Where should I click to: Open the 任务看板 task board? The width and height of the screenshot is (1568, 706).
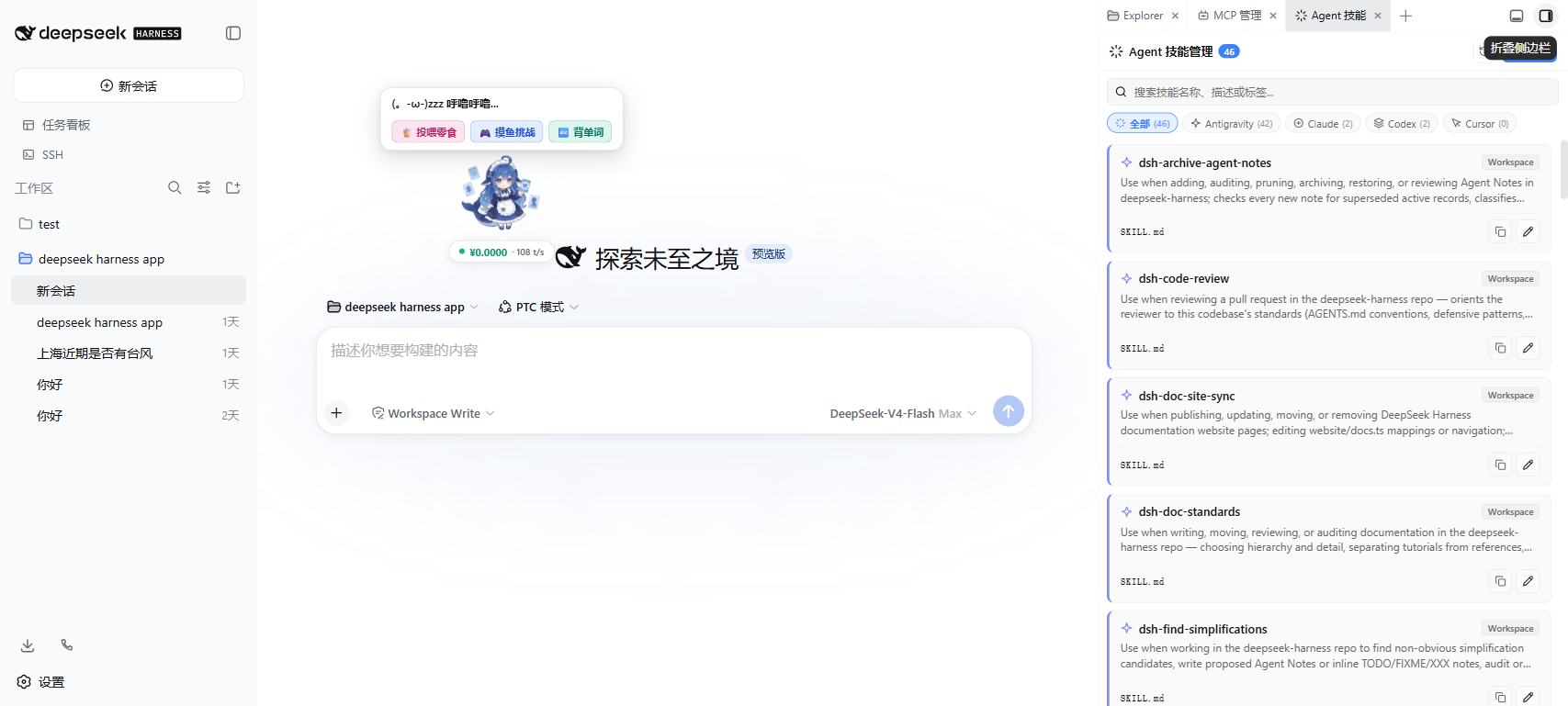pos(57,125)
